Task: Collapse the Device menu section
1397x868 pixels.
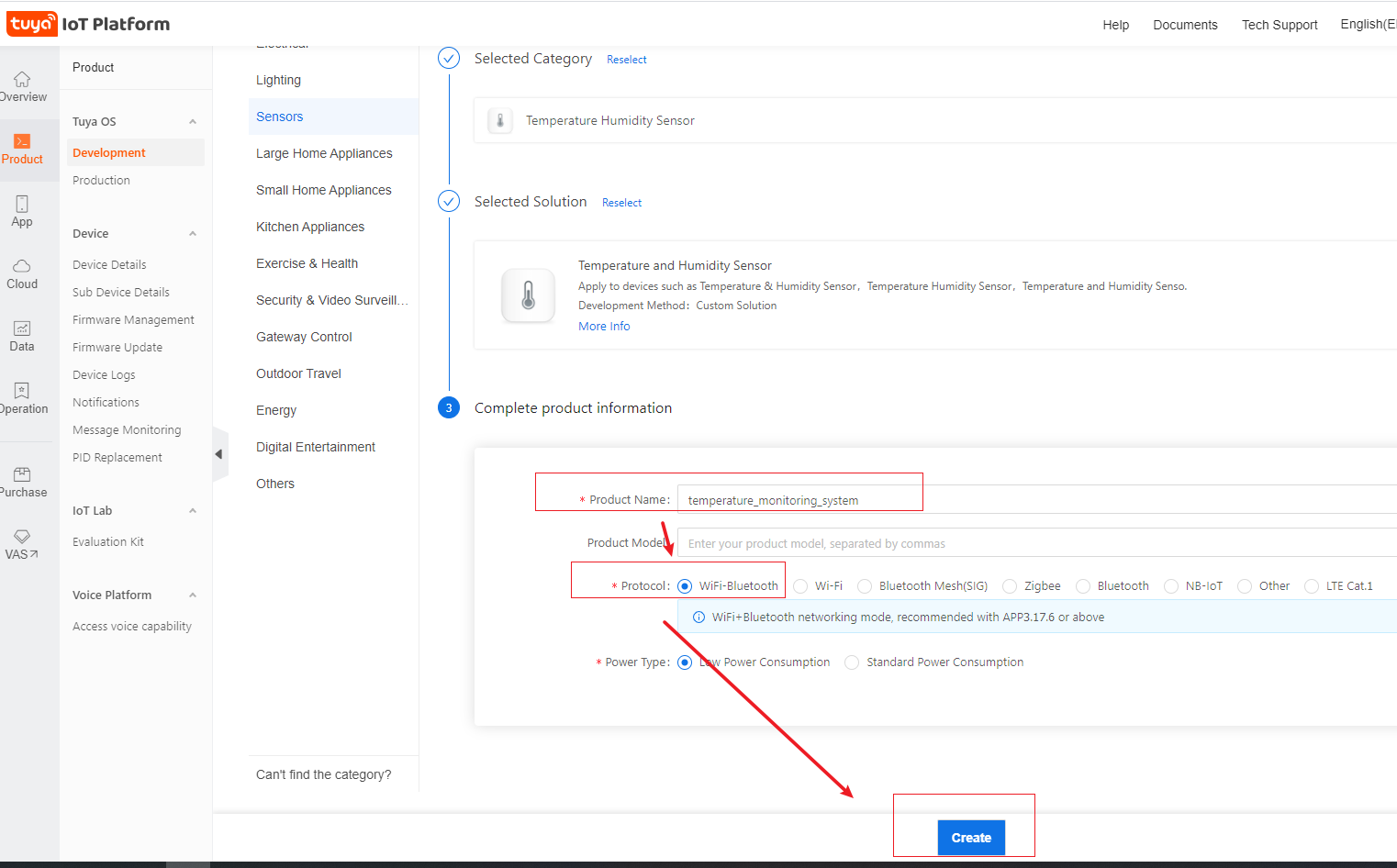Action: tap(193, 234)
